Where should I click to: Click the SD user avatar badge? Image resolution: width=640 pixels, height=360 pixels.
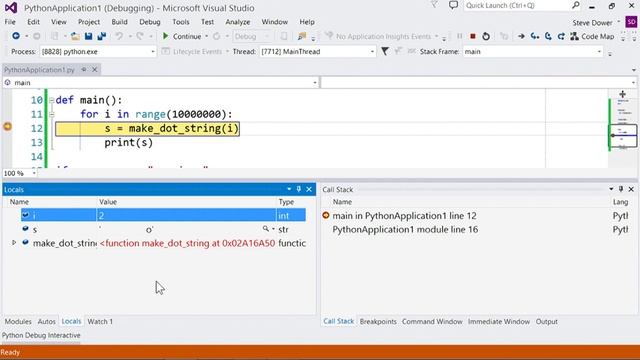tap(631, 22)
